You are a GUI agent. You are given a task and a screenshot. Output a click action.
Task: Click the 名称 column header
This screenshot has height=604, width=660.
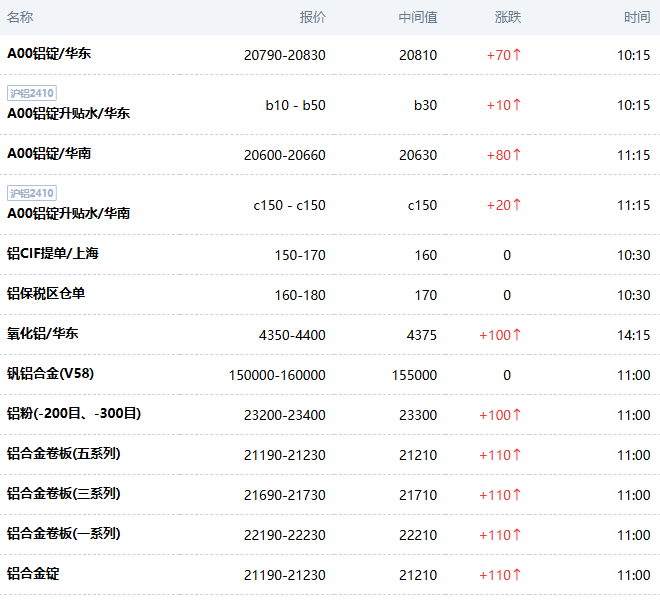click(20, 17)
